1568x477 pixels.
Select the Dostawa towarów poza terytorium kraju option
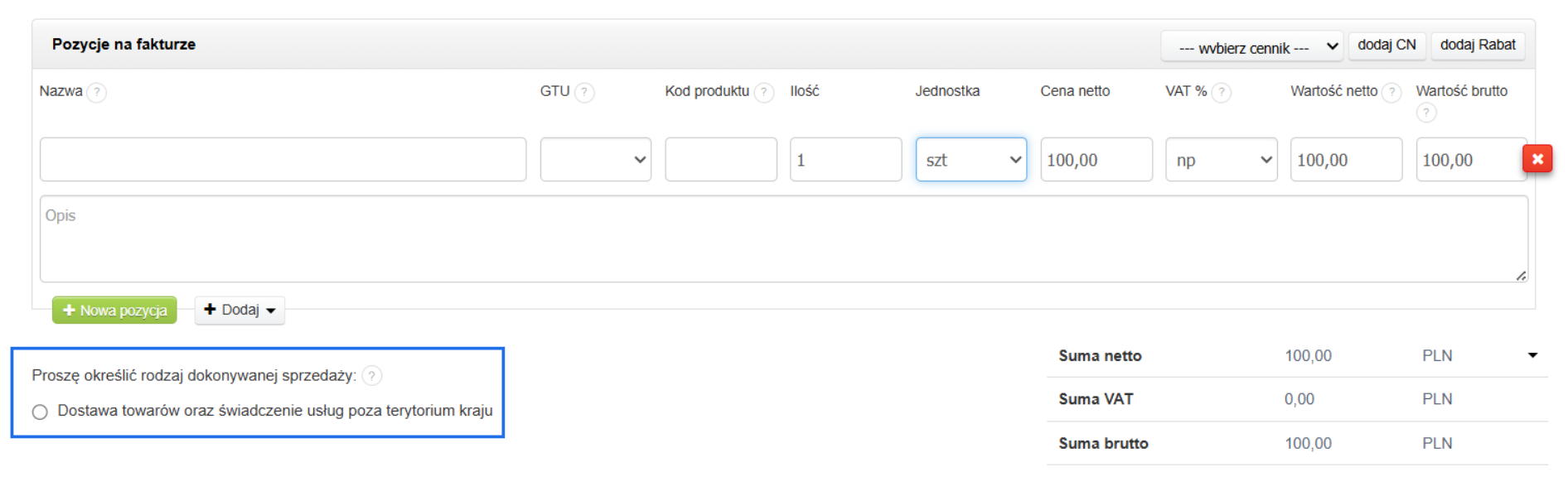[40, 412]
